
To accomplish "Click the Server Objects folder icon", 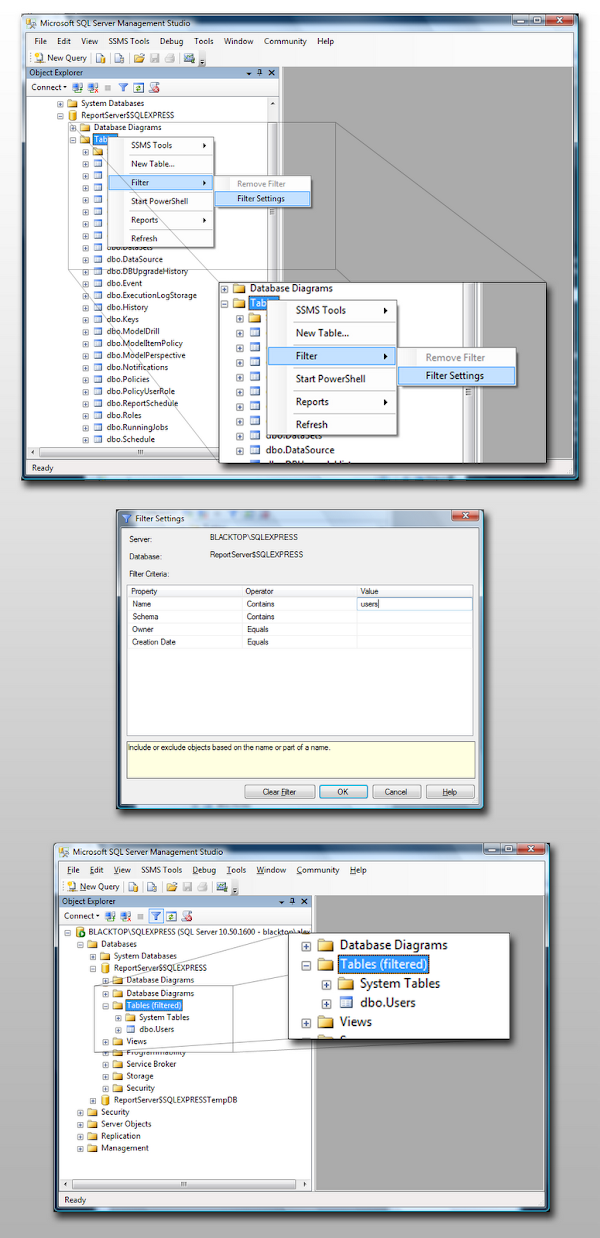I will [x=93, y=1124].
